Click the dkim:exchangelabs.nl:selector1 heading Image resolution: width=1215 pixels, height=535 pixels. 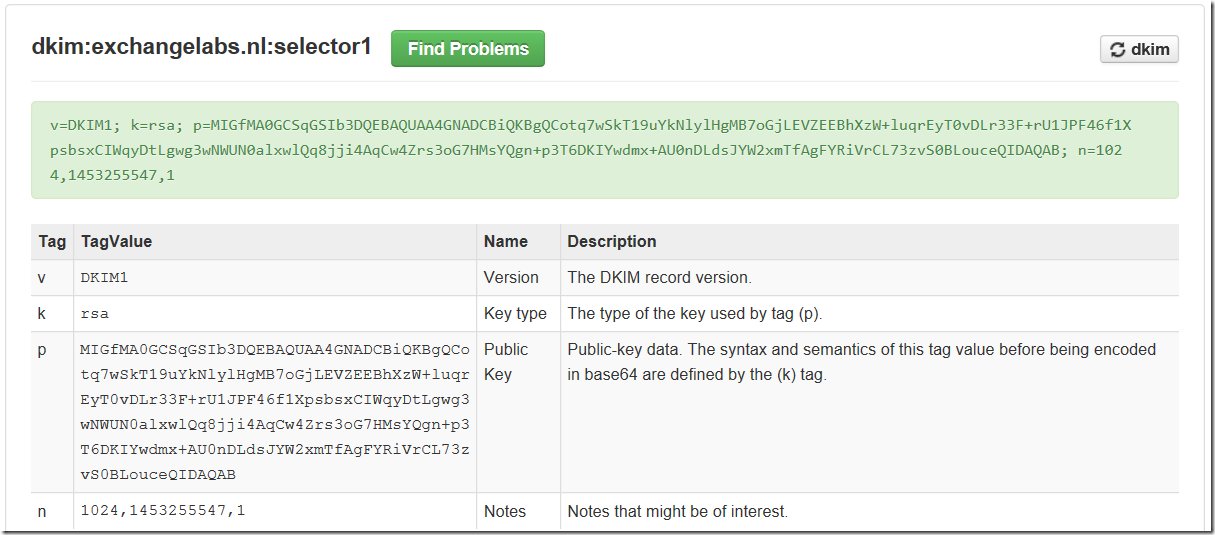[x=201, y=47]
